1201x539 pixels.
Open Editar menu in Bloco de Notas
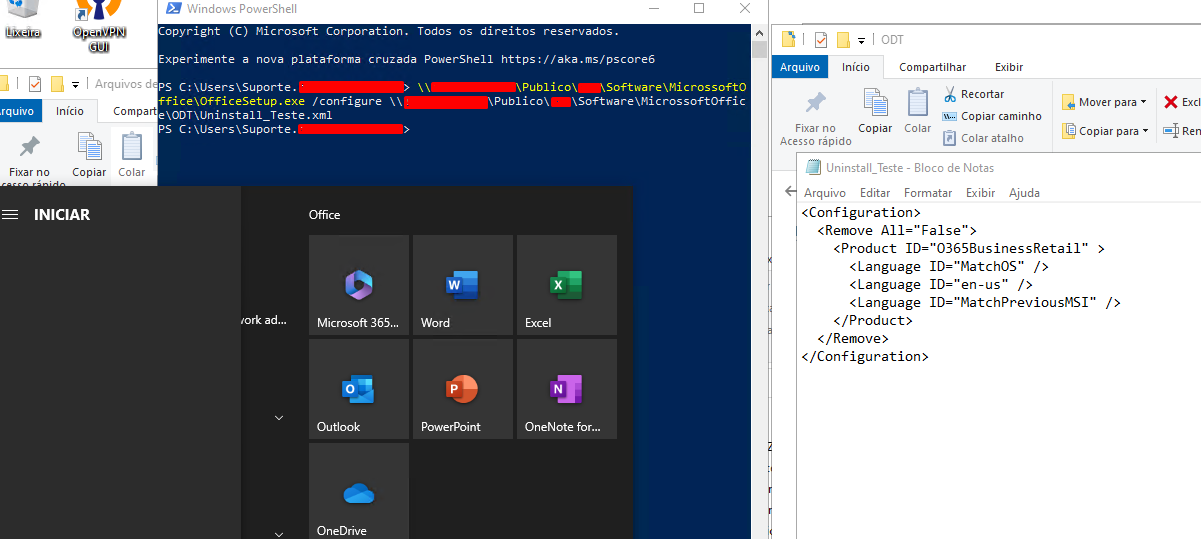[875, 193]
